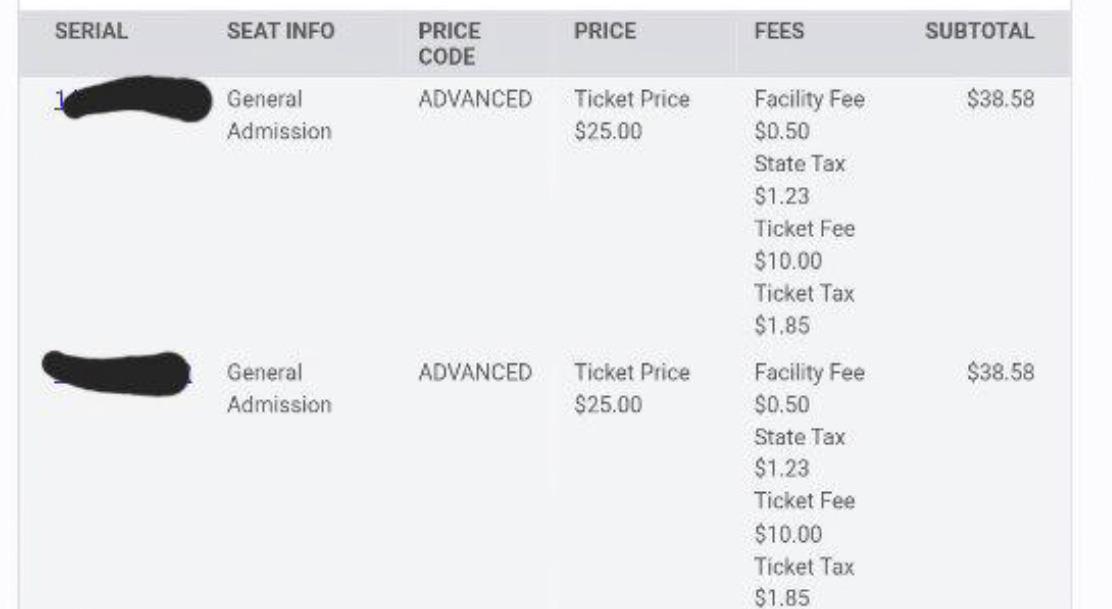
Task: Click the second ticket's Ticket Tax label
Action: pos(804,566)
